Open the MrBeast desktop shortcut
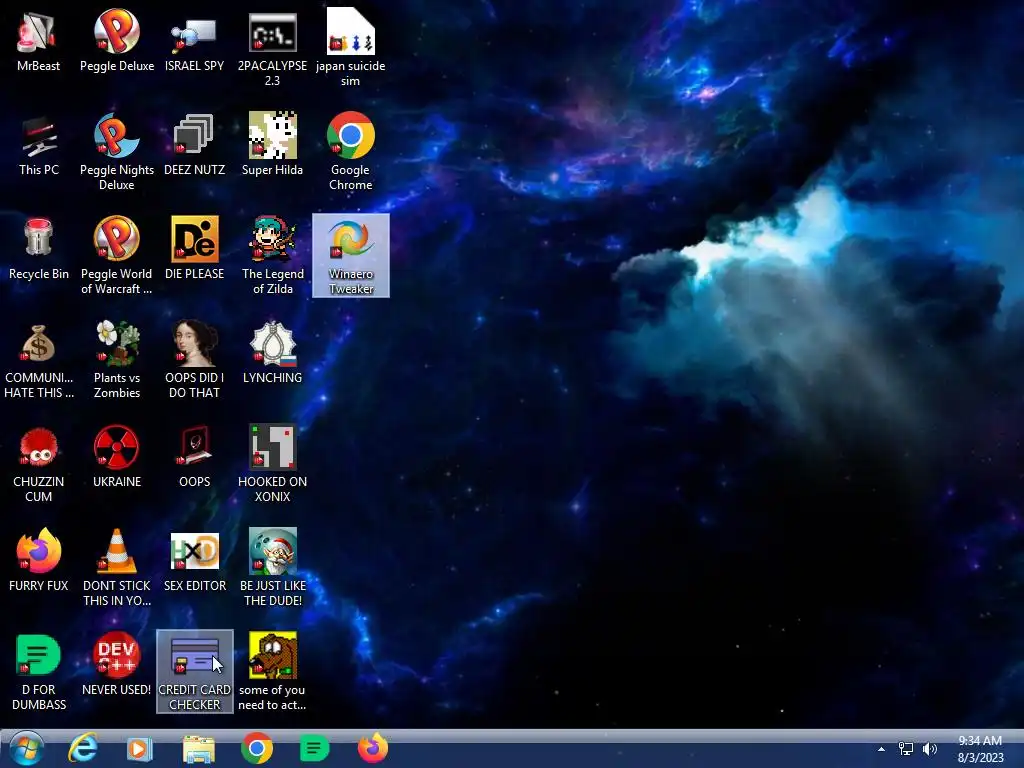 point(38,40)
